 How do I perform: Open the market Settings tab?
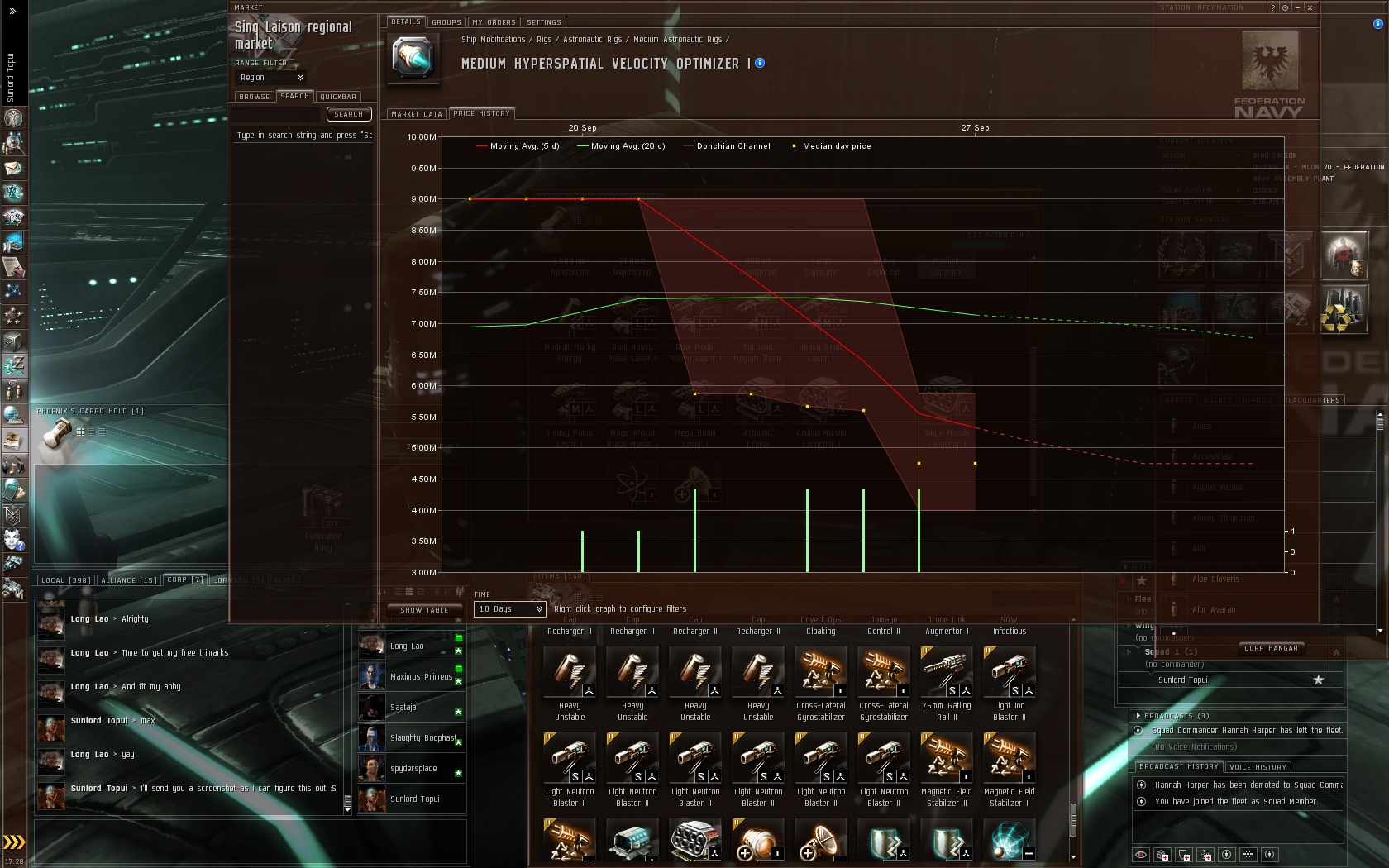coord(544,22)
